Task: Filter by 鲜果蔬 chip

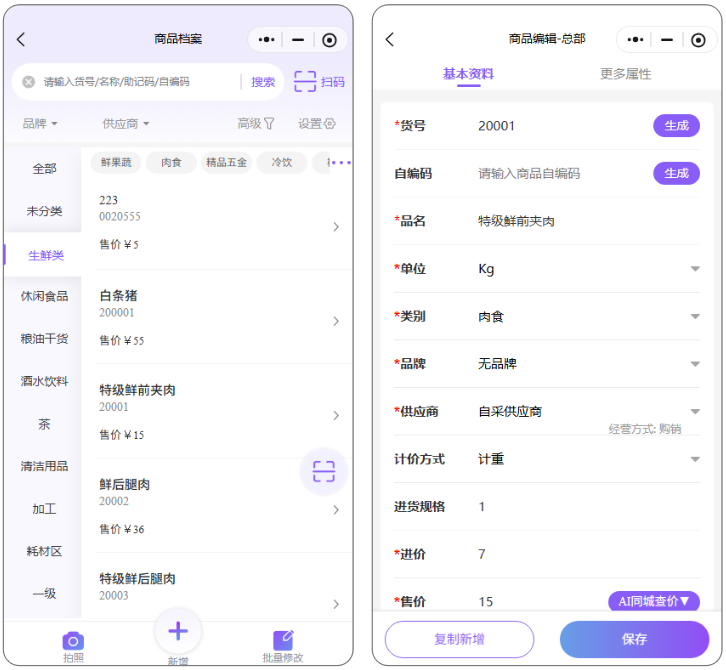Action: (116, 163)
